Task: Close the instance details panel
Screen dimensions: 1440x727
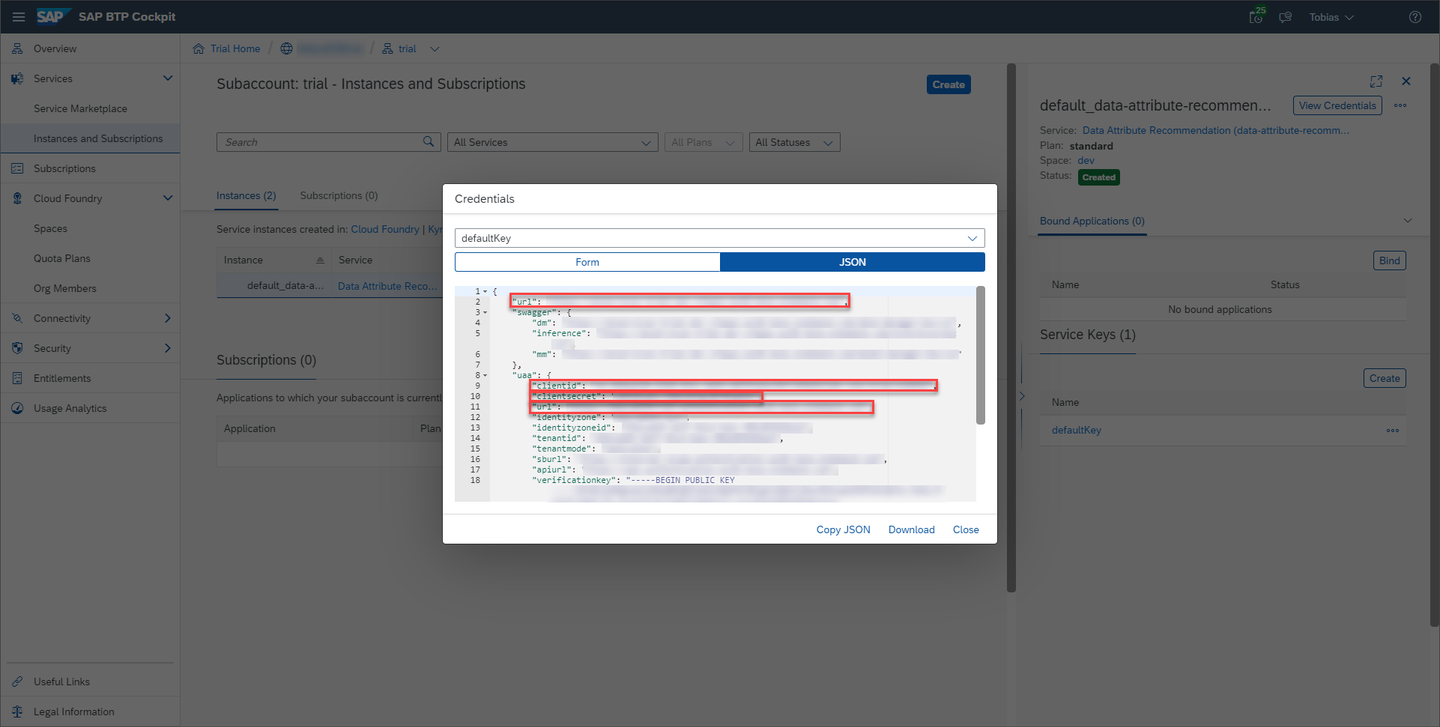Action: click(x=1406, y=81)
